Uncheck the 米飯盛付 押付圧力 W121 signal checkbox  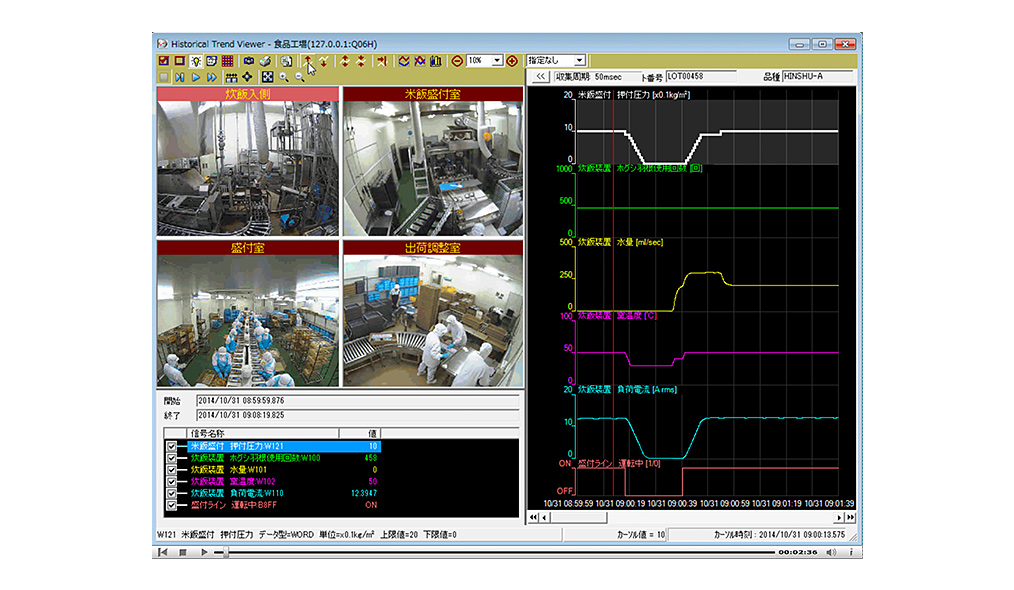click(172, 447)
